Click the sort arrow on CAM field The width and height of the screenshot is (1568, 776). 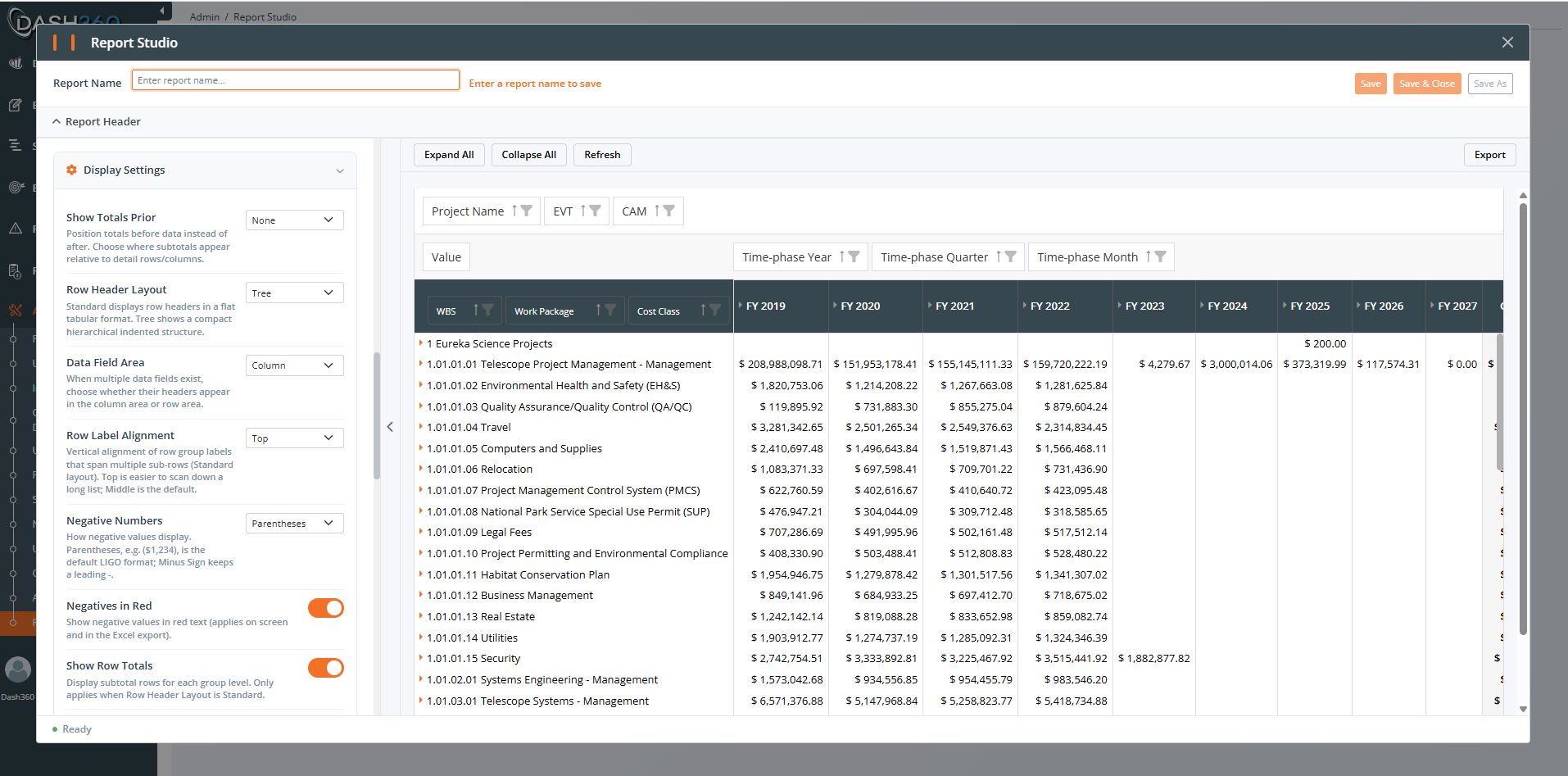tap(657, 211)
